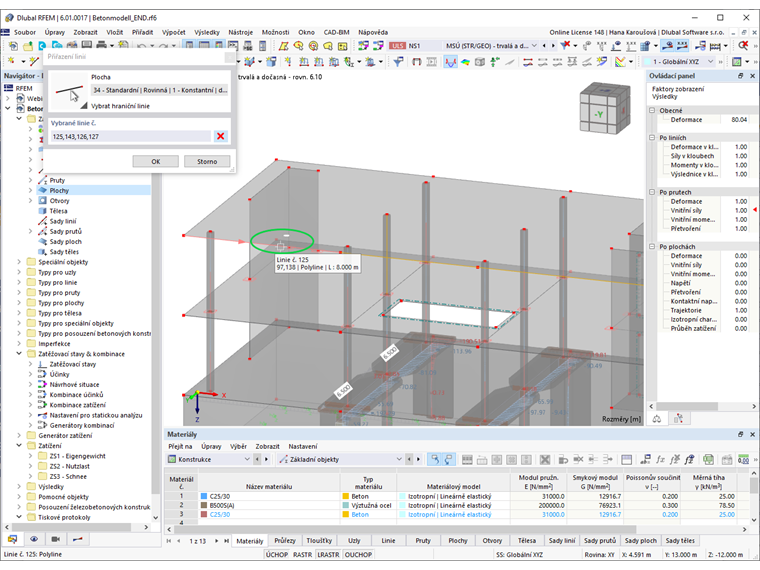The height and width of the screenshot is (570, 760).
Task: Click the second tab icon in control panel bottom
Action: pyautogui.click(x=679, y=419)
